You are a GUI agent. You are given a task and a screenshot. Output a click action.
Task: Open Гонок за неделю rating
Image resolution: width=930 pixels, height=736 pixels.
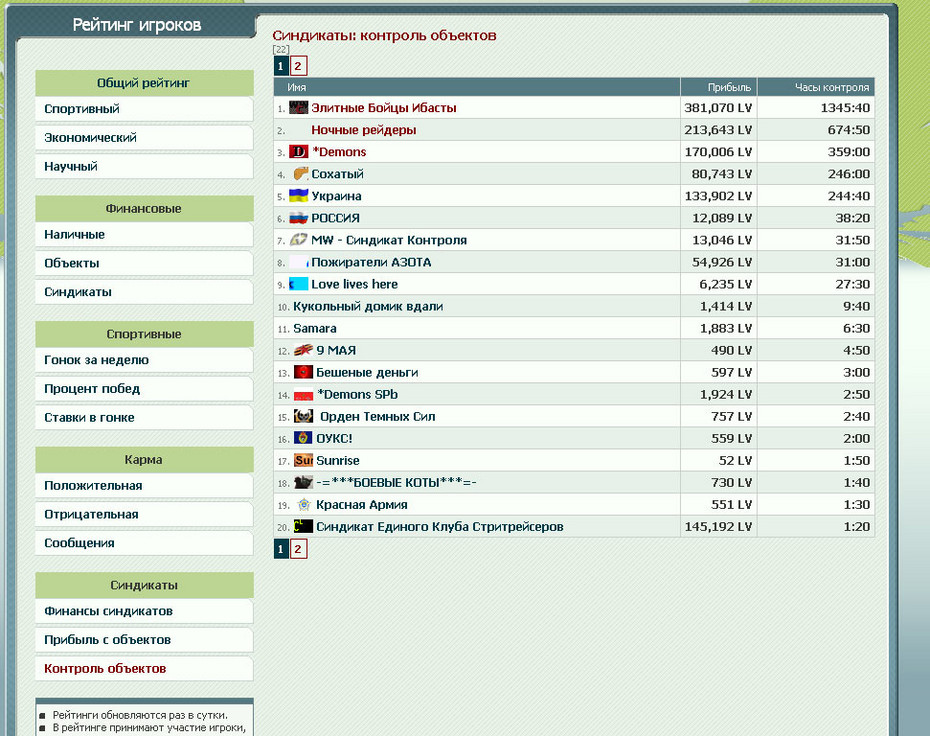coord(144,360)
